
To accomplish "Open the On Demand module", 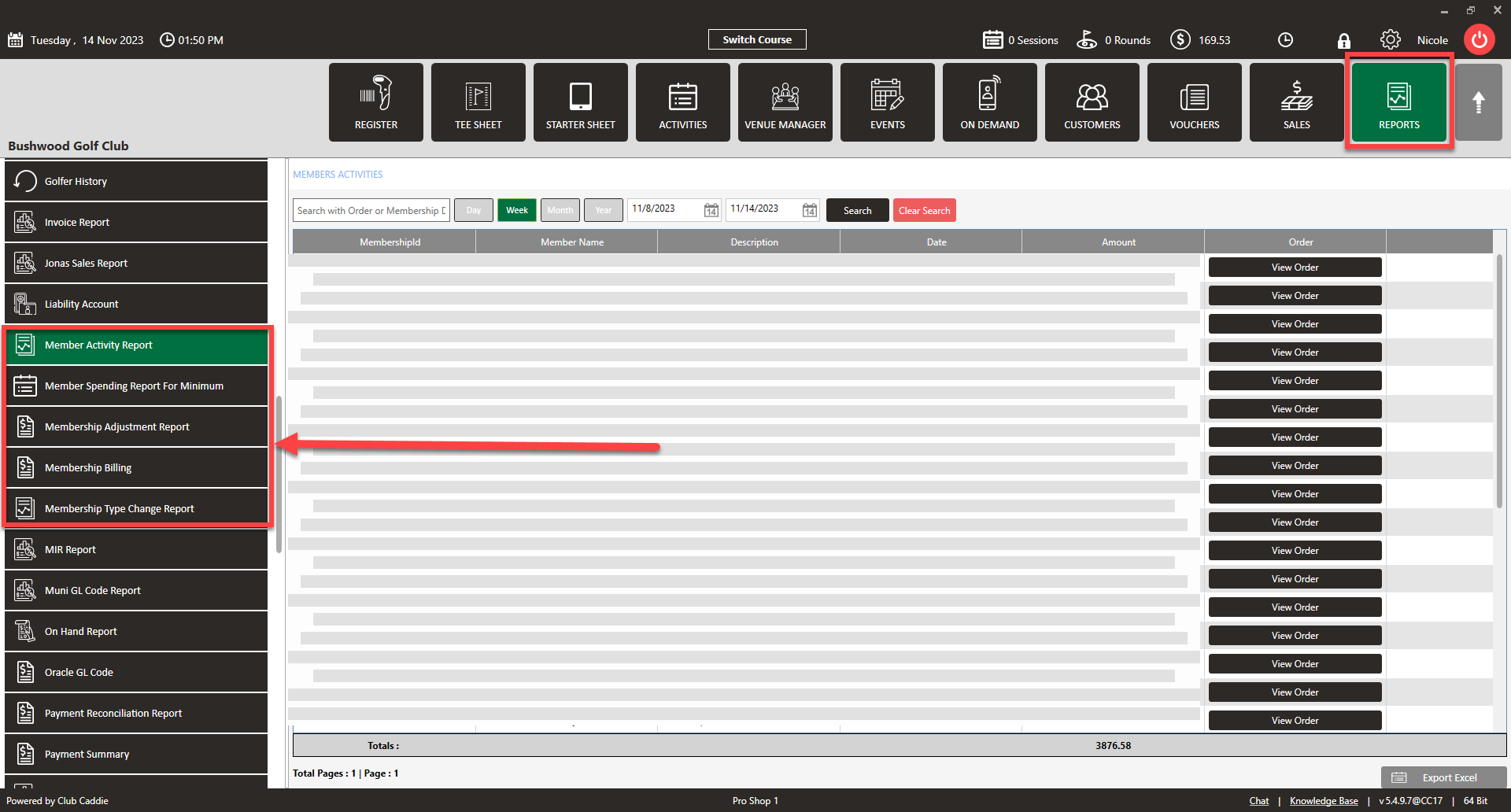I will (x=989, y=102).
